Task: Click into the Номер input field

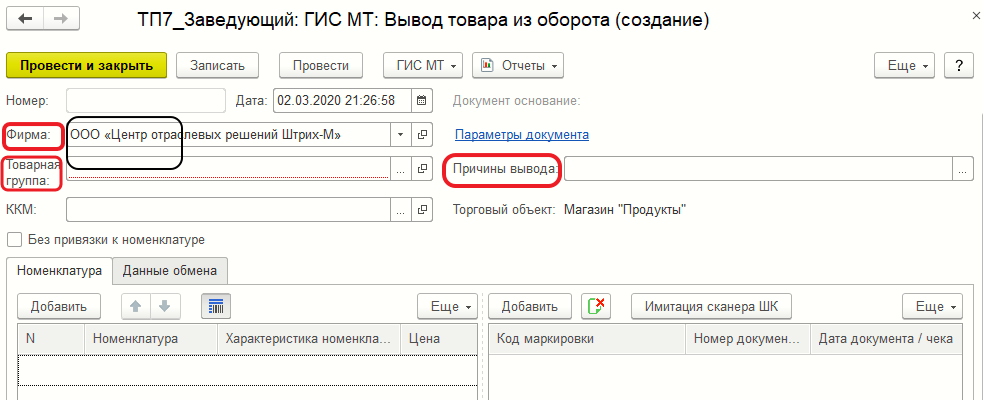Action: click(145, 100)
